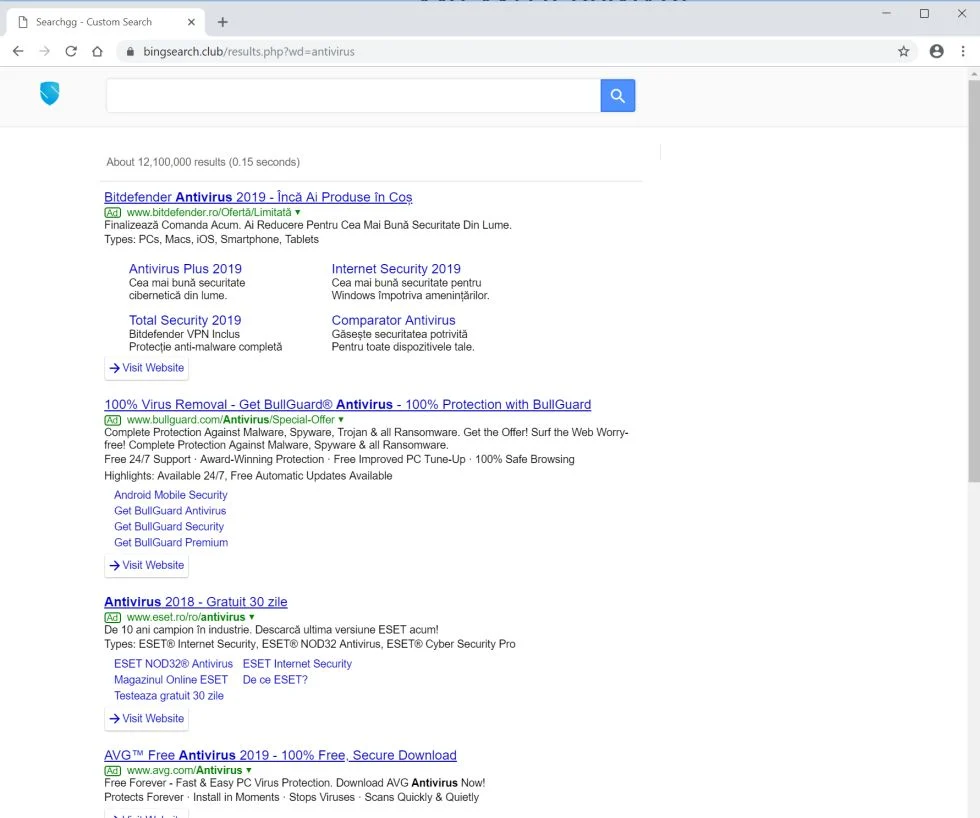Screen dimensions: 980x818
Task: Open the Magazinul Online ESET link
Action: (x=171, y=679)
